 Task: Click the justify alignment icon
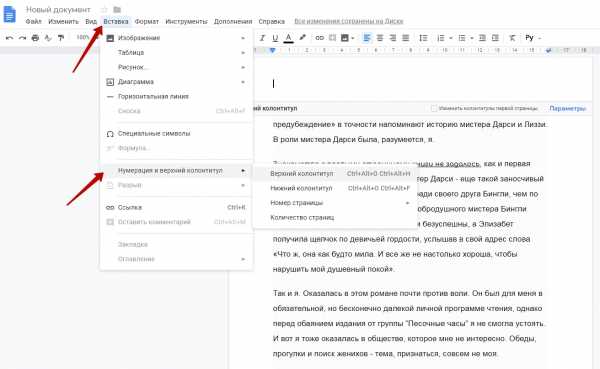(x=406, y=38)
